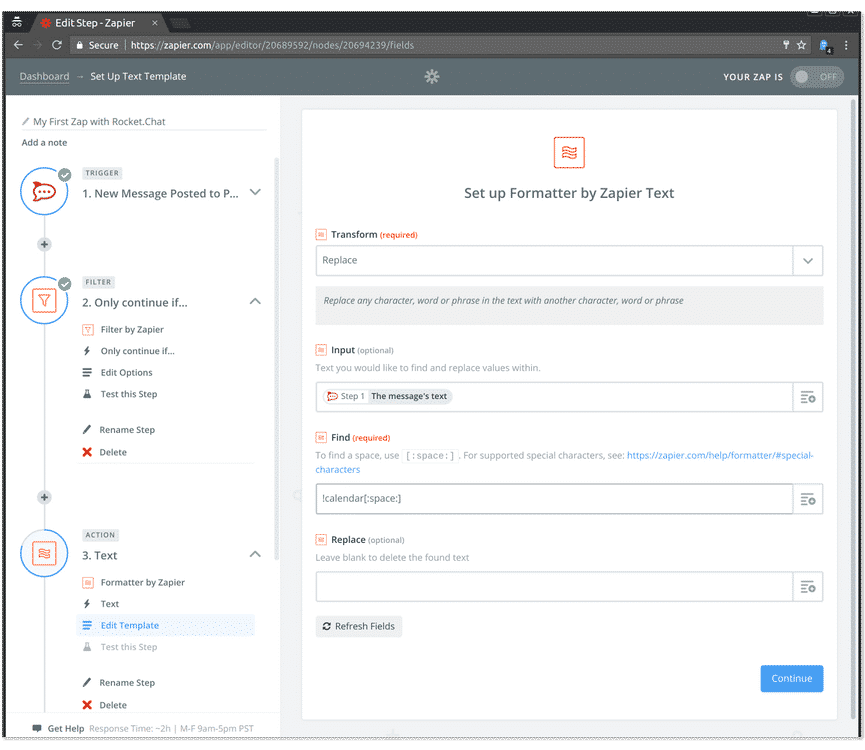Go to Dashboard via the breadcrumb link

pos(45,76)
